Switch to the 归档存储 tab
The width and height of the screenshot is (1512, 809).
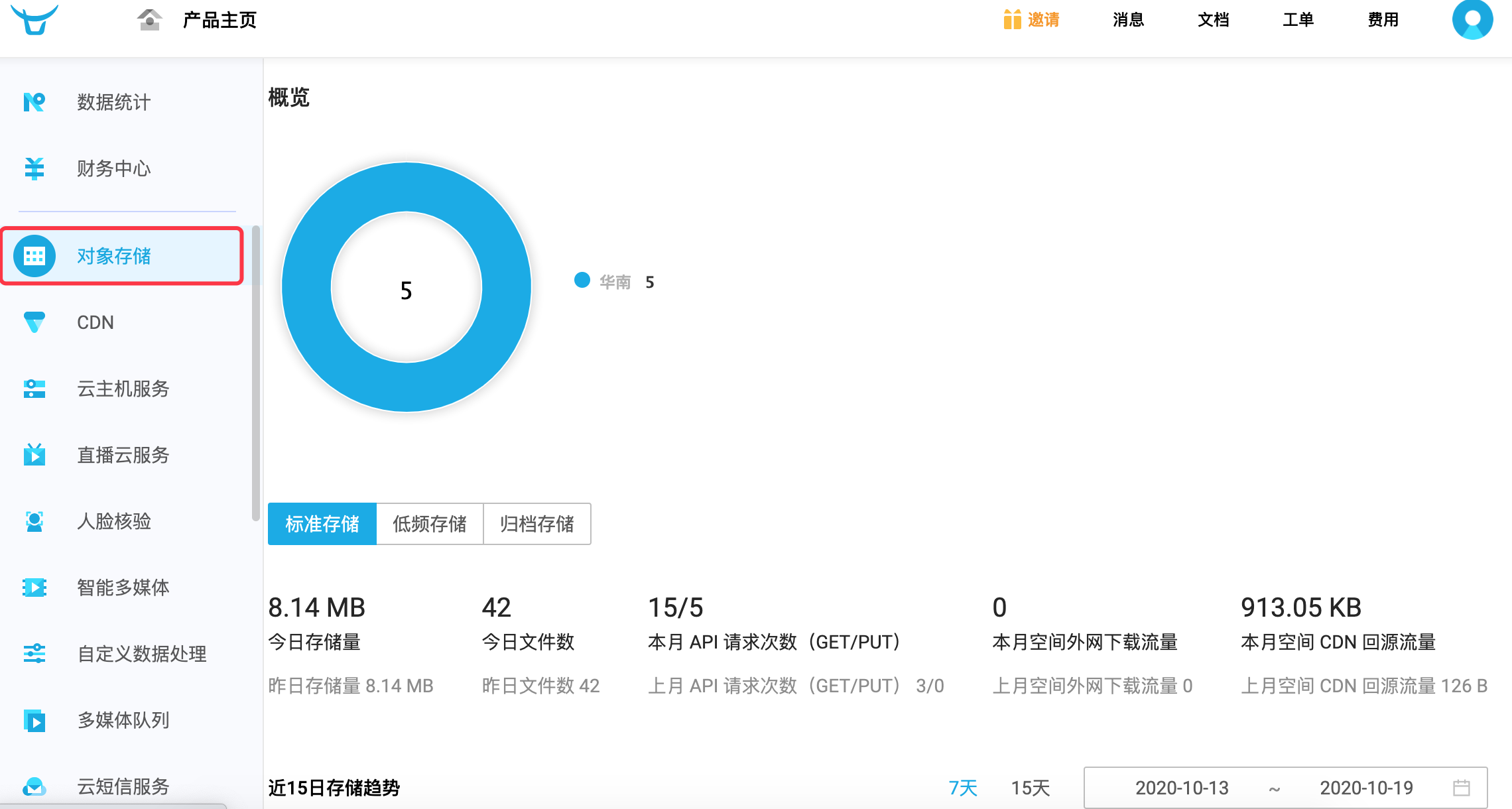pos(536,524)
